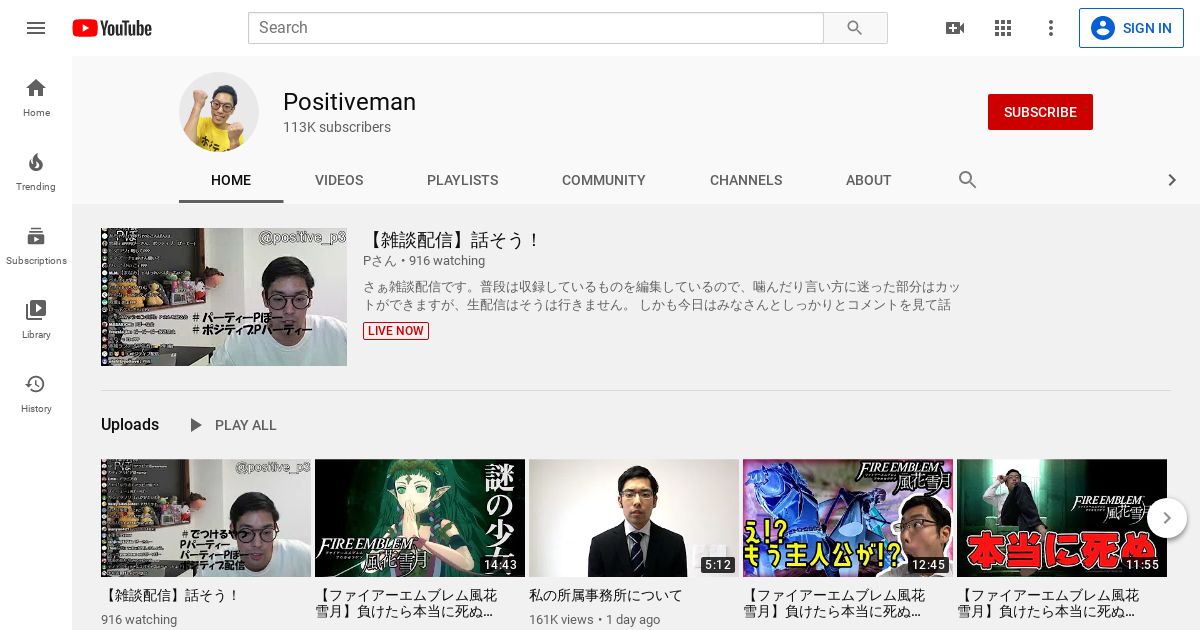Focus the Search input field

535,28
